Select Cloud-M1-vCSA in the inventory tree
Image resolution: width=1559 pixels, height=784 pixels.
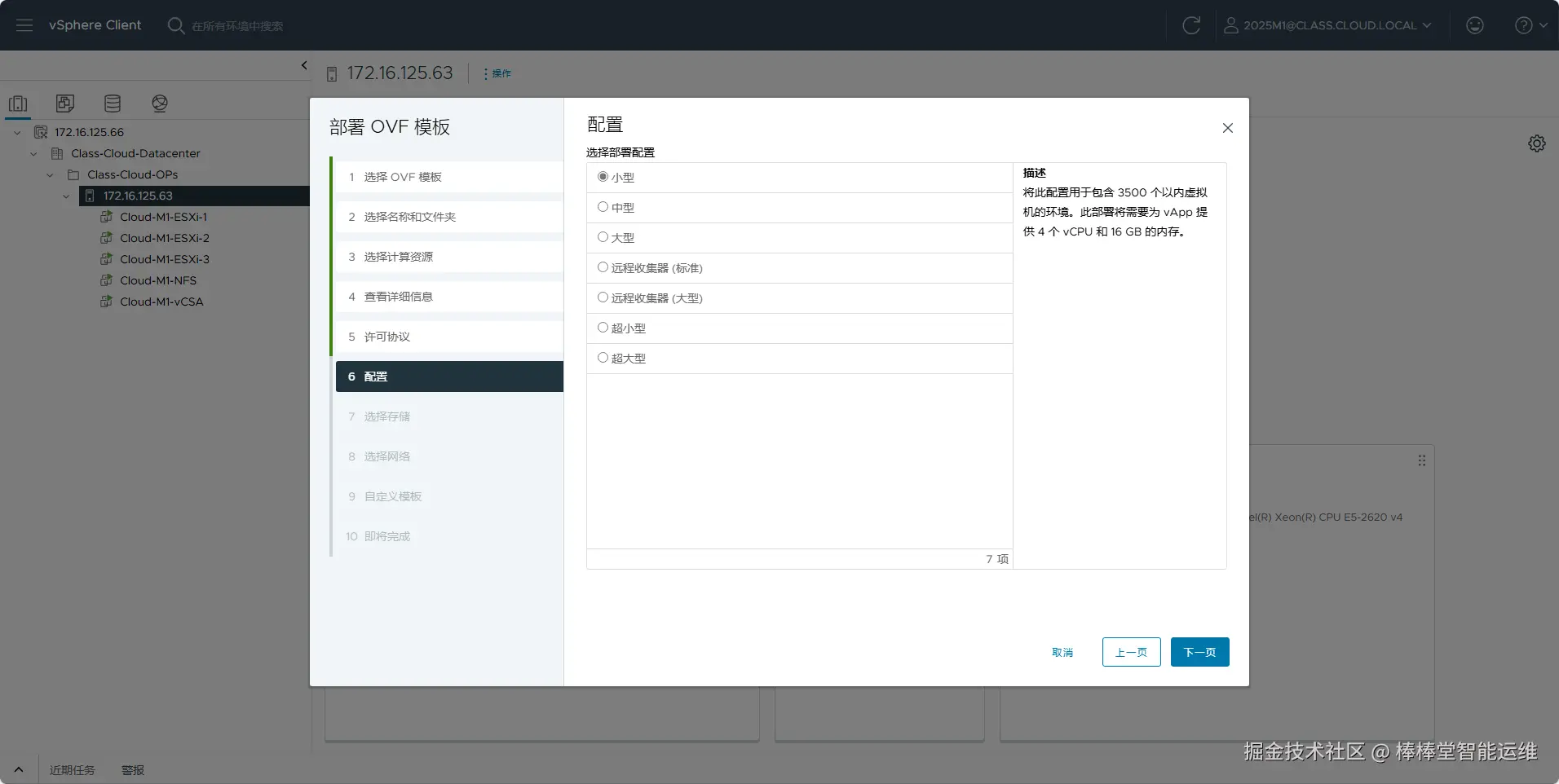(161, 302)
